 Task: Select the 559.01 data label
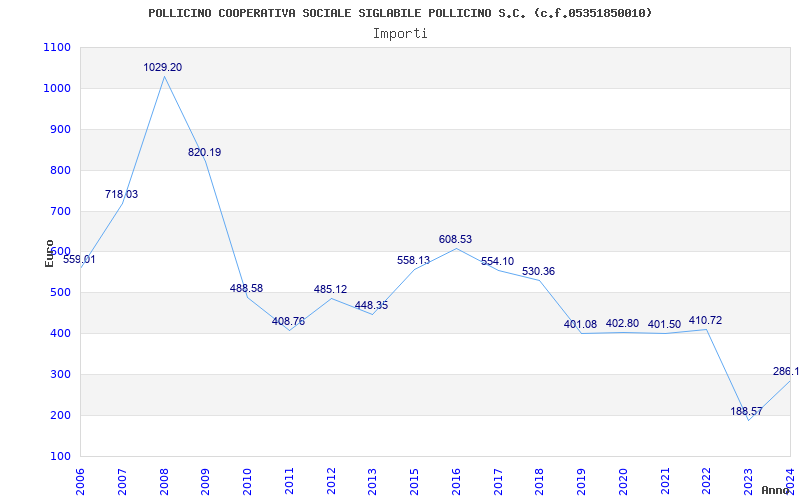click(79, 259)
